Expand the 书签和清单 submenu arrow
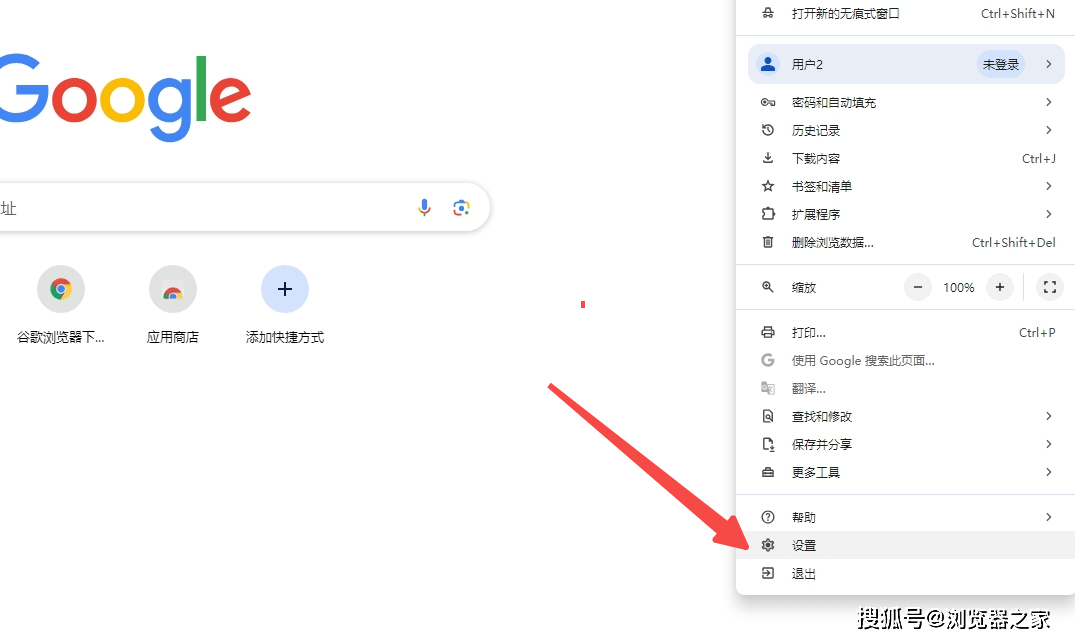Image resolution: width=1075 pixels, height=642 pixels. (x=1048, y=186)
